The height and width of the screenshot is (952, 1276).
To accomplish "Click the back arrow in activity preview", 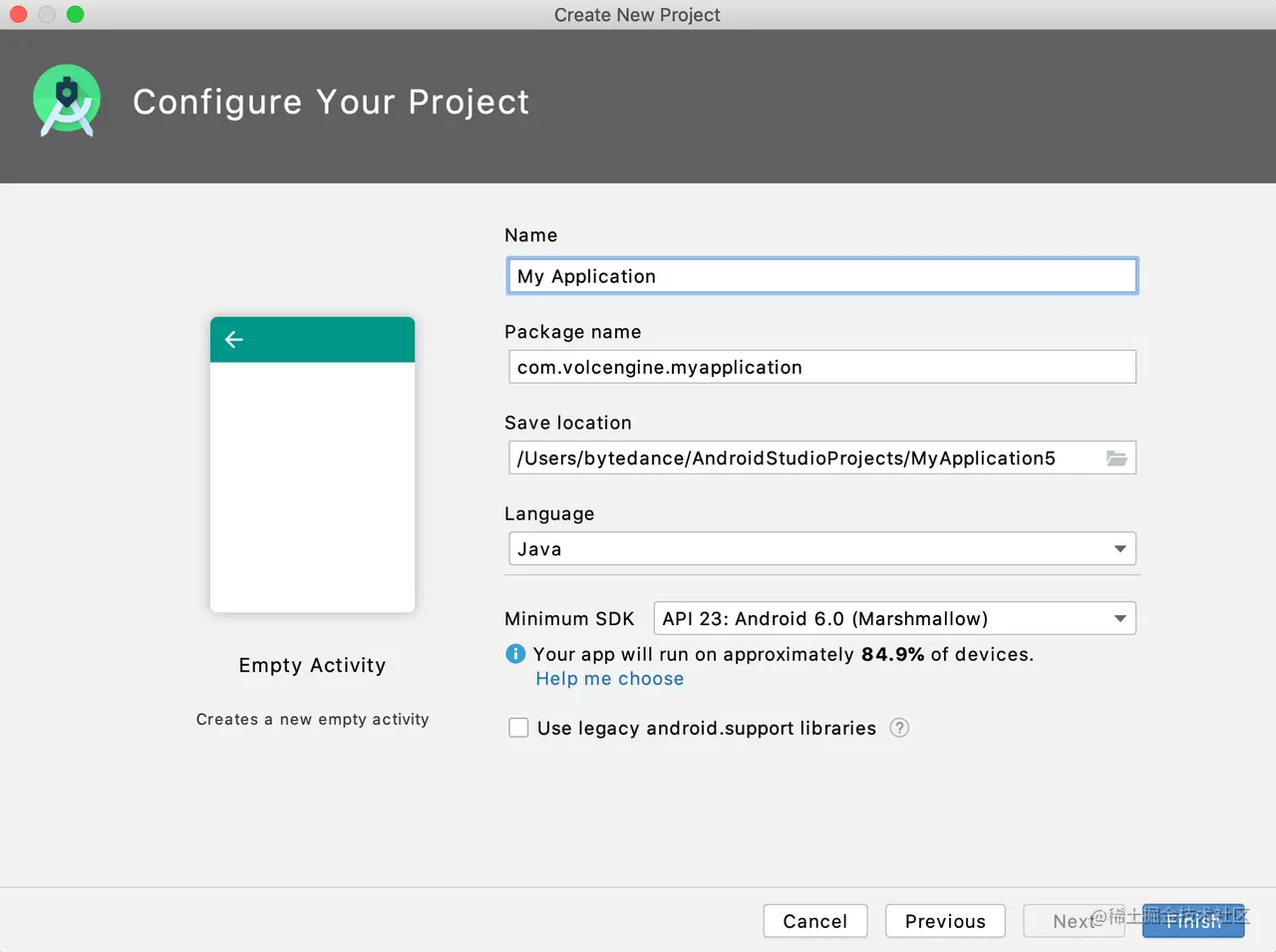I will [x=234, y=340].
